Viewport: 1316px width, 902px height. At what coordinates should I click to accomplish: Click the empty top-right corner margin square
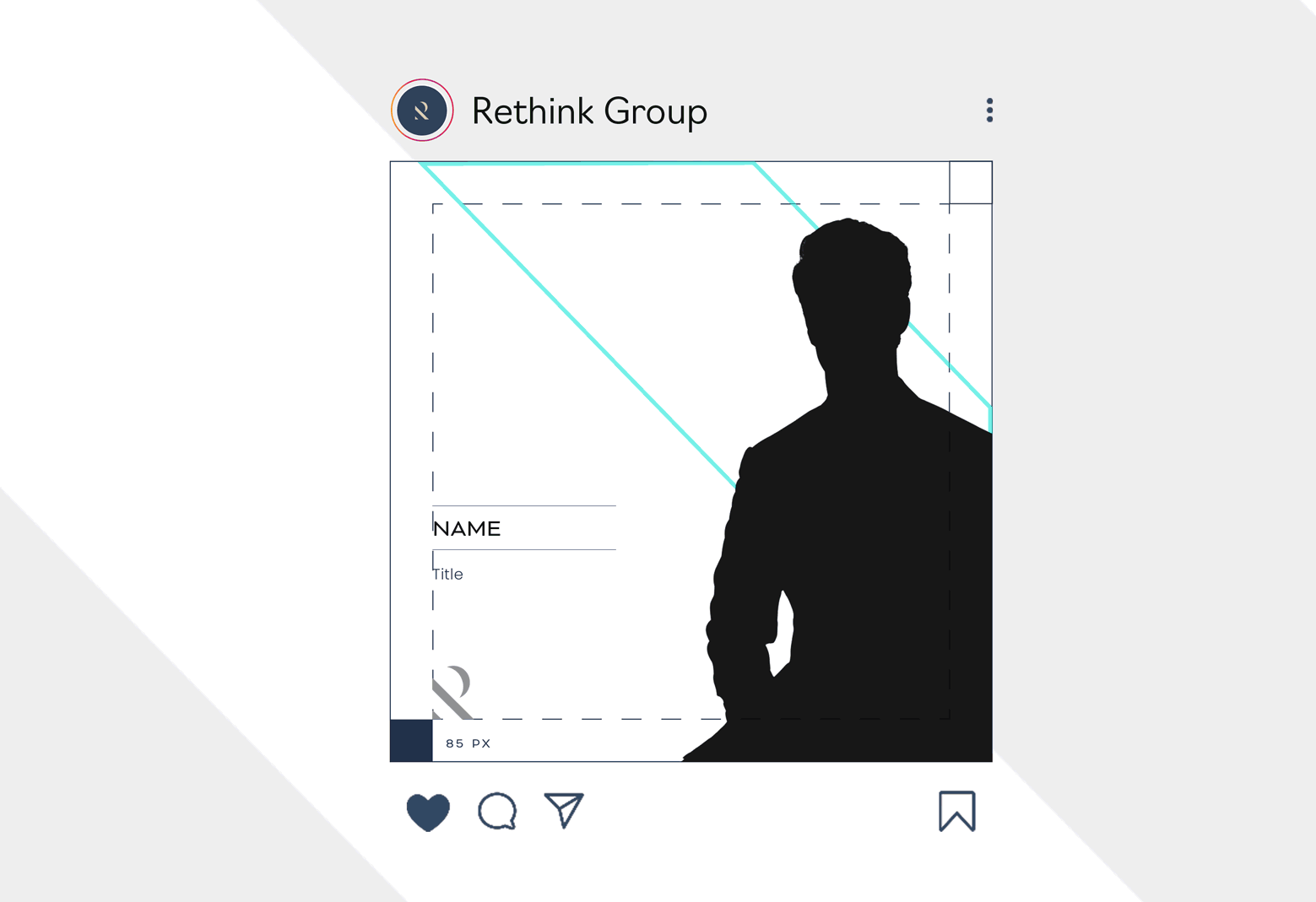tap(971, 182)
